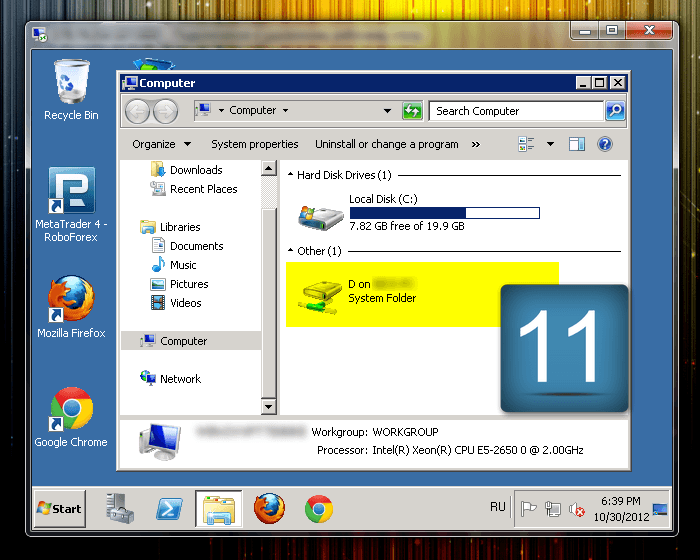The width and height of the screenshot is (700, 560).
Task: Toggle the preview pane button
Action: pos(577,144)
